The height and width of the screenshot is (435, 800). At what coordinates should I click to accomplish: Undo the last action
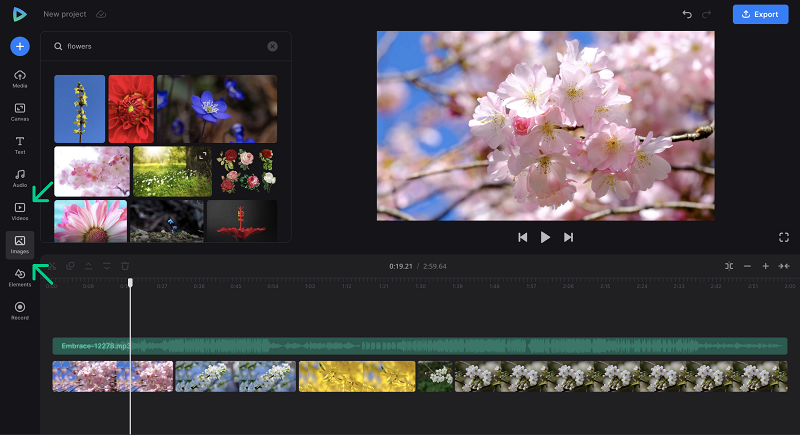point(687,14)
